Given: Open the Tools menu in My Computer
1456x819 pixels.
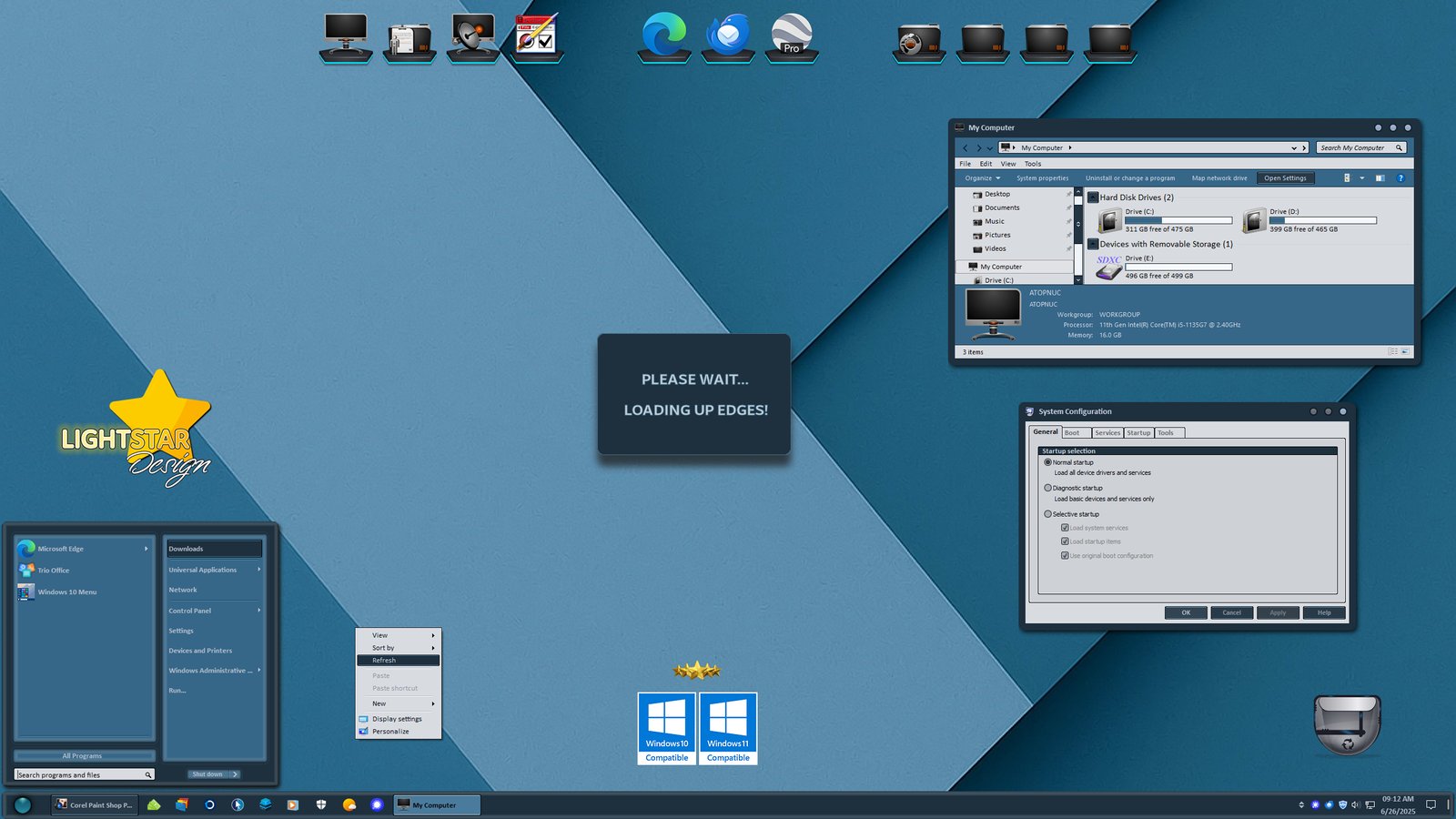Looking at the screenshot, I should [1033, 164].
